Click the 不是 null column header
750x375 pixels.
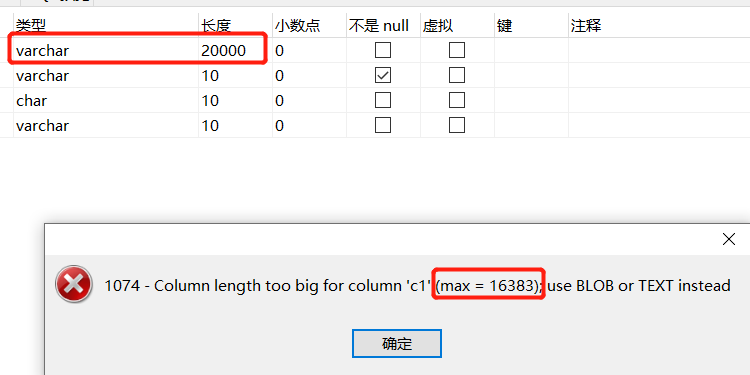click(x=384, y=25)
